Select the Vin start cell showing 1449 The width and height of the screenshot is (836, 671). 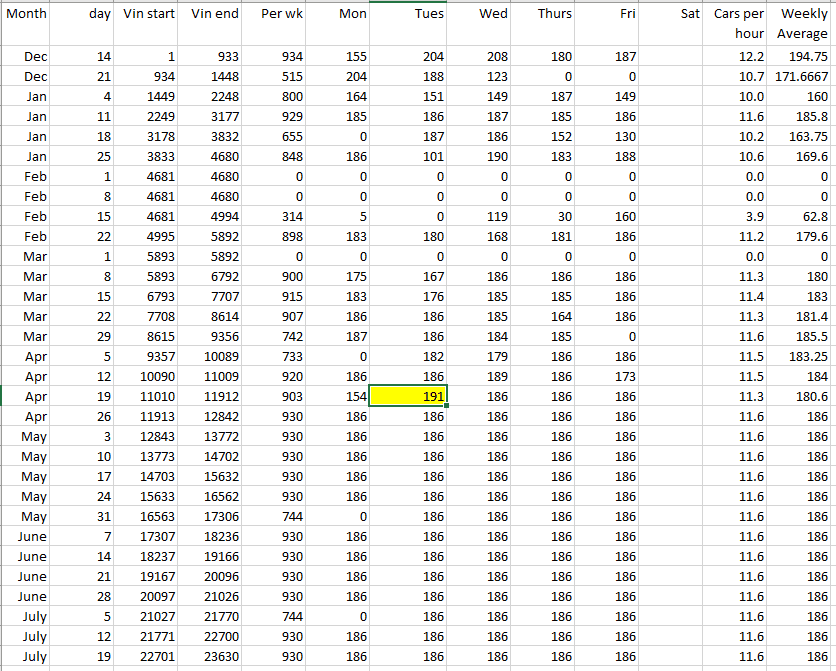148,96
